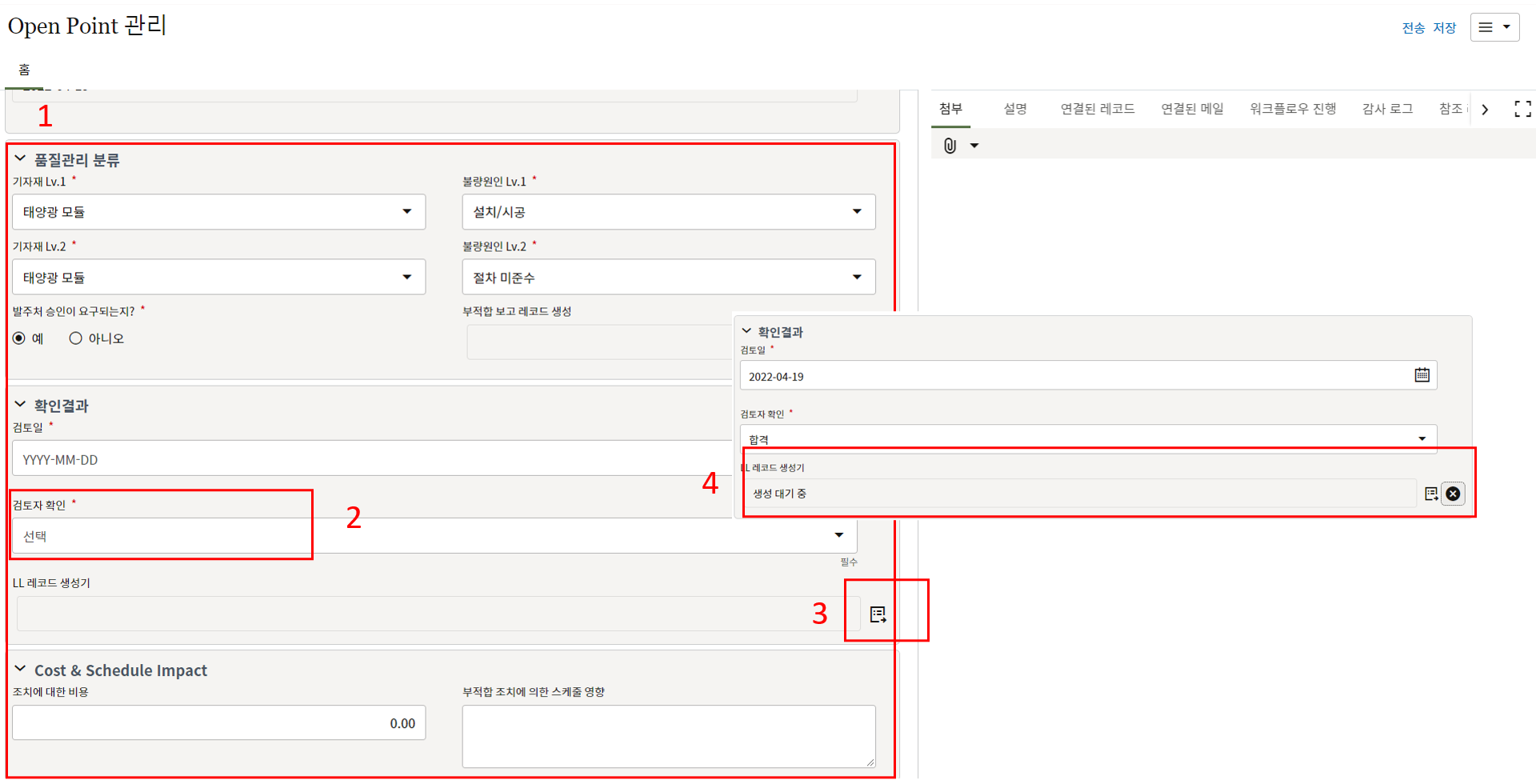Open the hamburger menu at top right
Image resolution: width=1536 pixels, height=784 pixels.
click(x=1494, y=27)
